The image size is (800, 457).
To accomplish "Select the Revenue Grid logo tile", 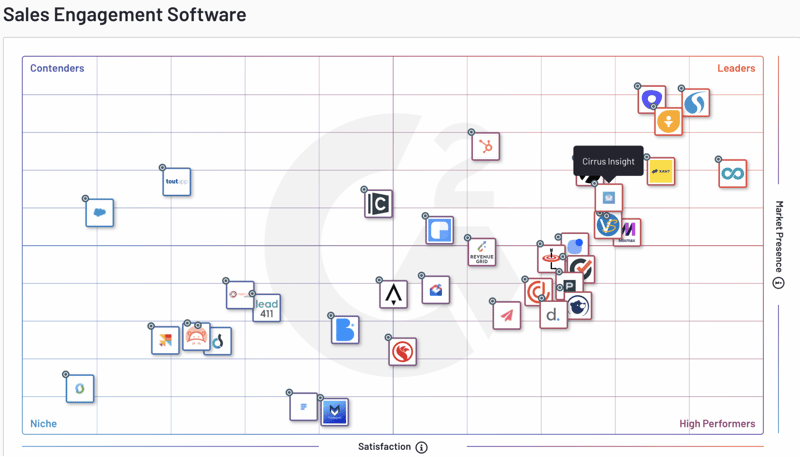I will point(482,252).
